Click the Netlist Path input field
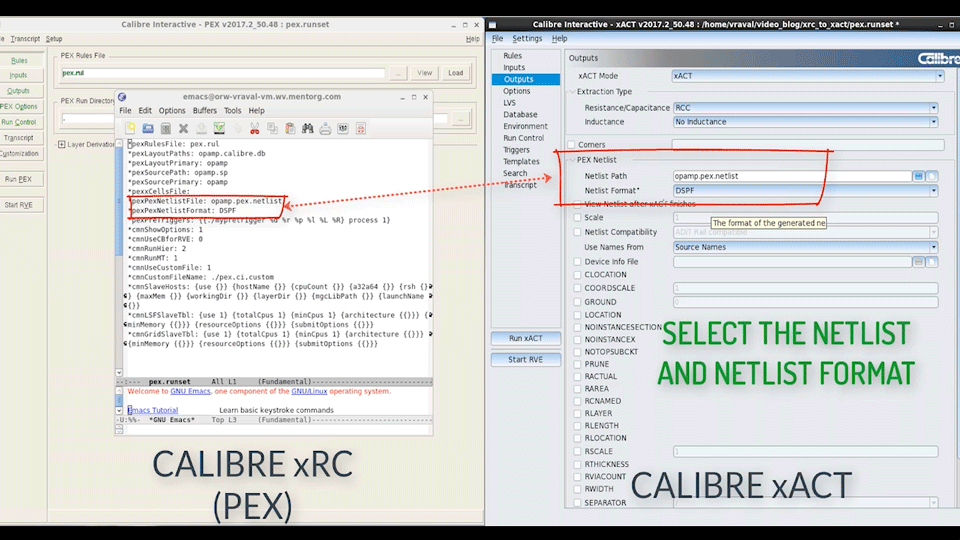The image size is (960, 540). pyautogui.click(x=790, y=176)
